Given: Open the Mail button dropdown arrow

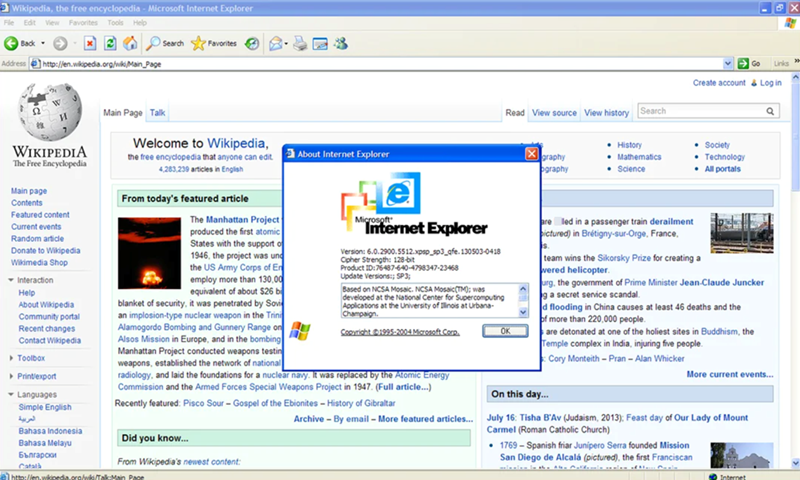Looking at the screenshot, I should 286,44.
